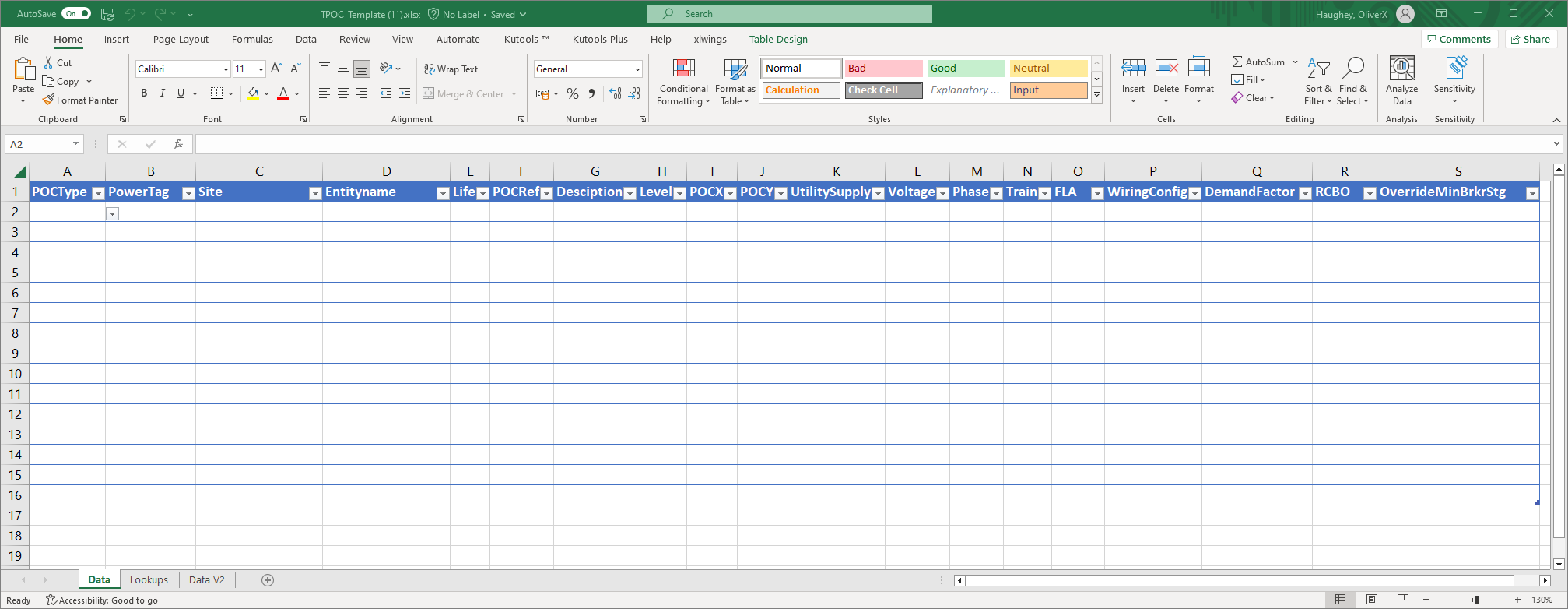Image resolution: width=1568 pixels, height=609 pixels.
Task: Click the Share button
Action: click(1530, 40)
